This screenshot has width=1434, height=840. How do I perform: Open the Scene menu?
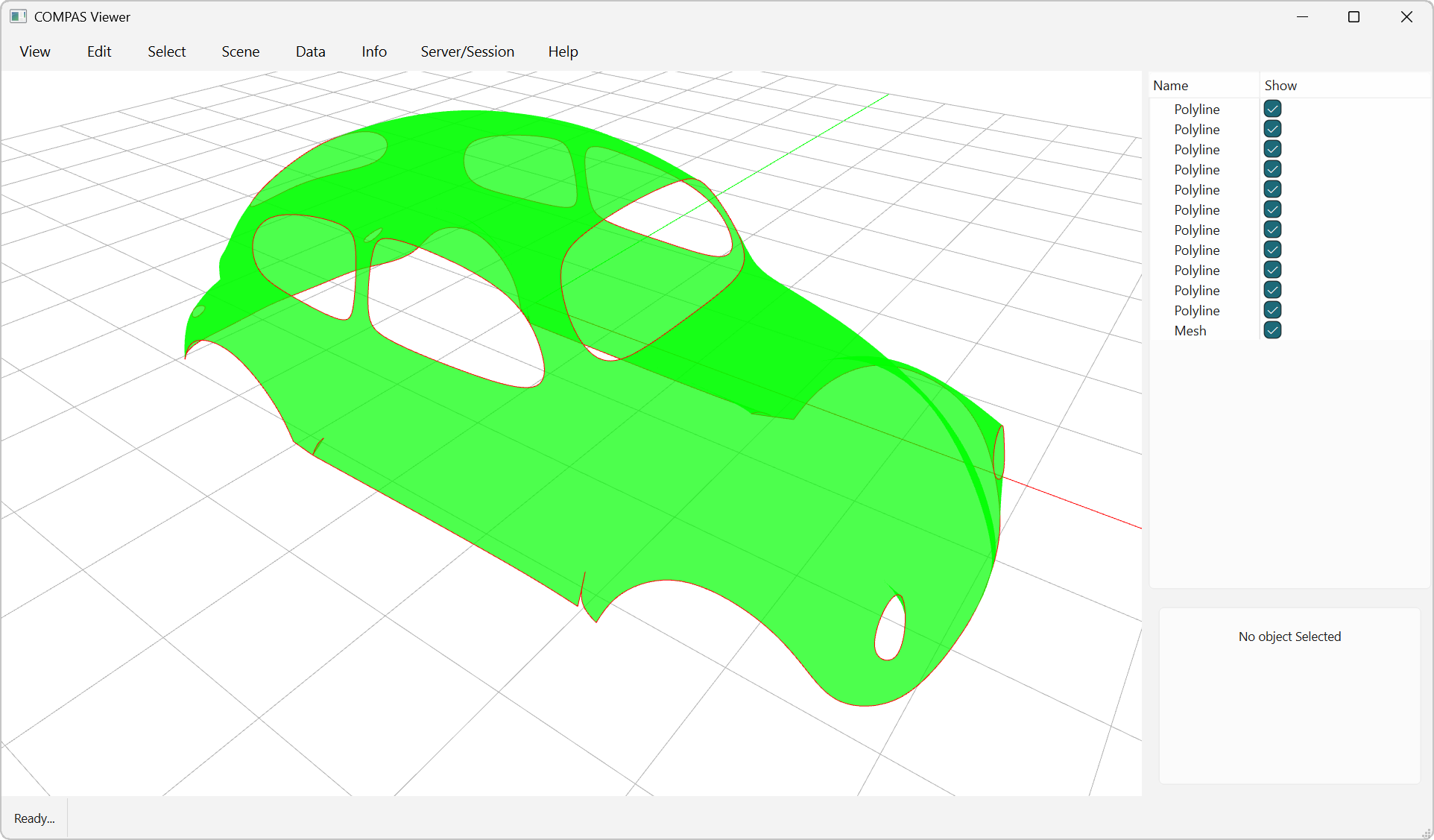240,51
